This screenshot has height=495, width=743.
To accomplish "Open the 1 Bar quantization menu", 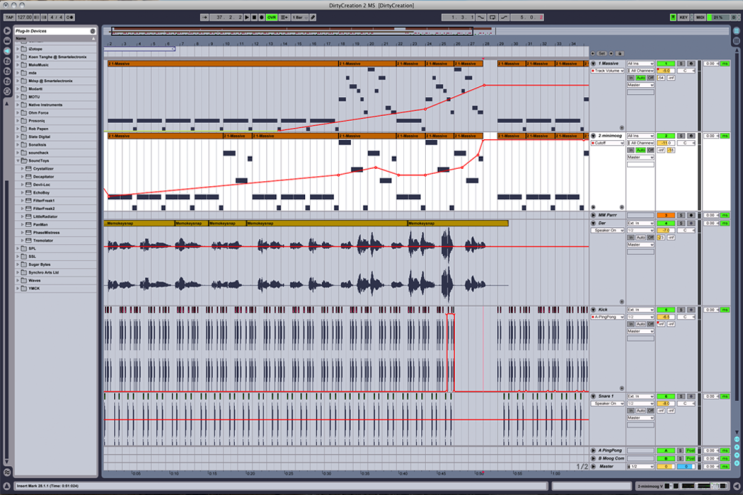I will click(299, 18).
